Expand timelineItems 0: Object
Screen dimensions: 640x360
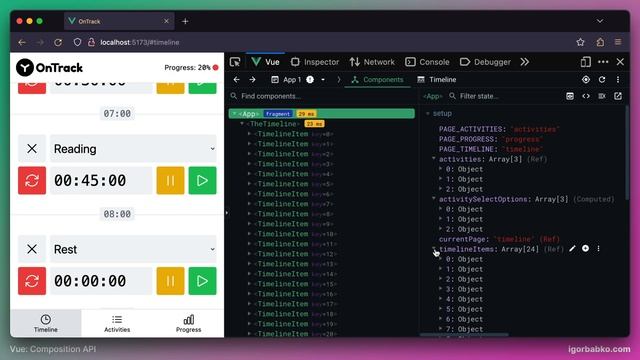(x=440, y=259)
